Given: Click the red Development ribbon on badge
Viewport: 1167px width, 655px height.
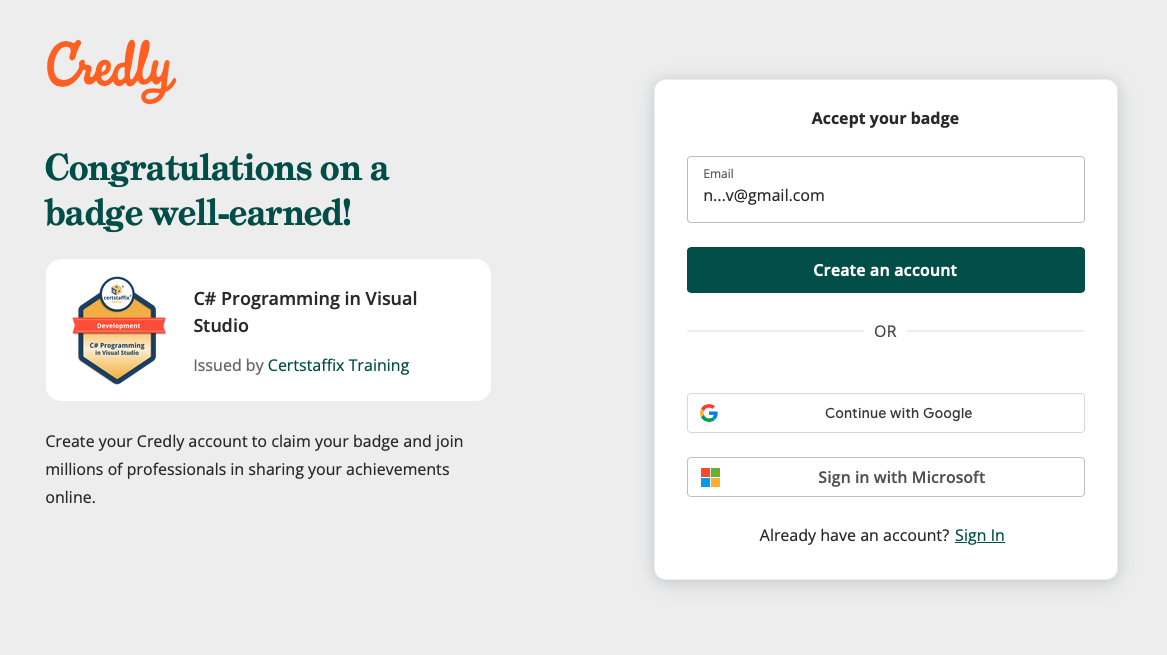Looking at the screenshot, I should pyautogui.click(x=119, y=326).
